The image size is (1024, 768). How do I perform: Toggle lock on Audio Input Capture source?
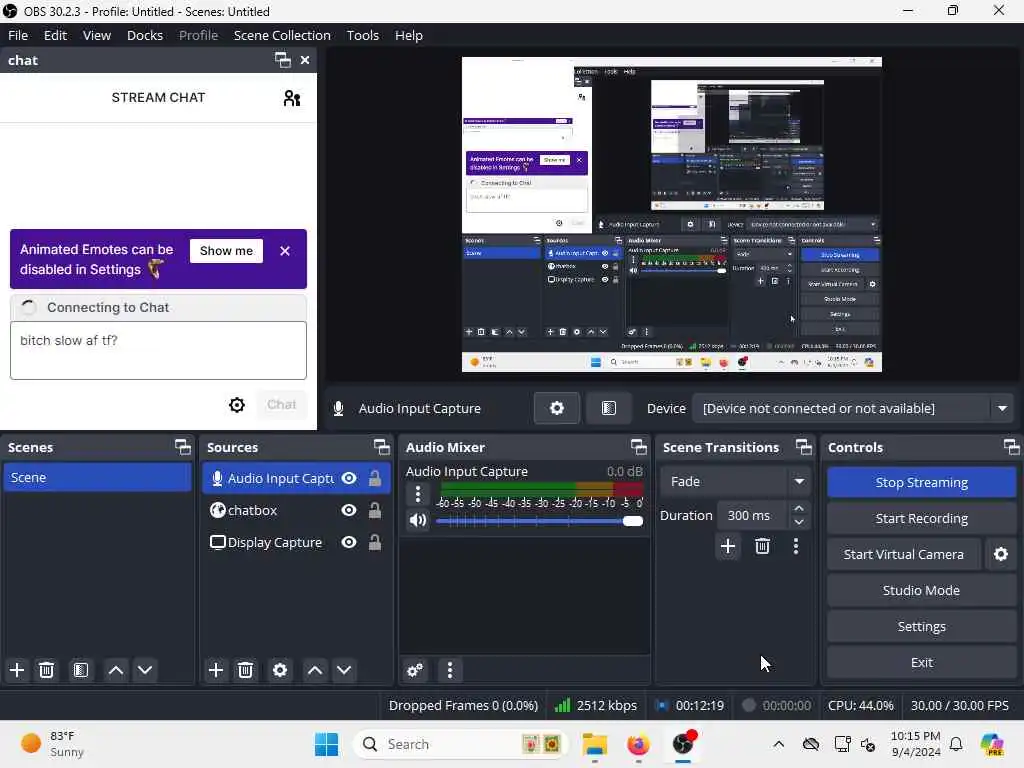point(375,479)
